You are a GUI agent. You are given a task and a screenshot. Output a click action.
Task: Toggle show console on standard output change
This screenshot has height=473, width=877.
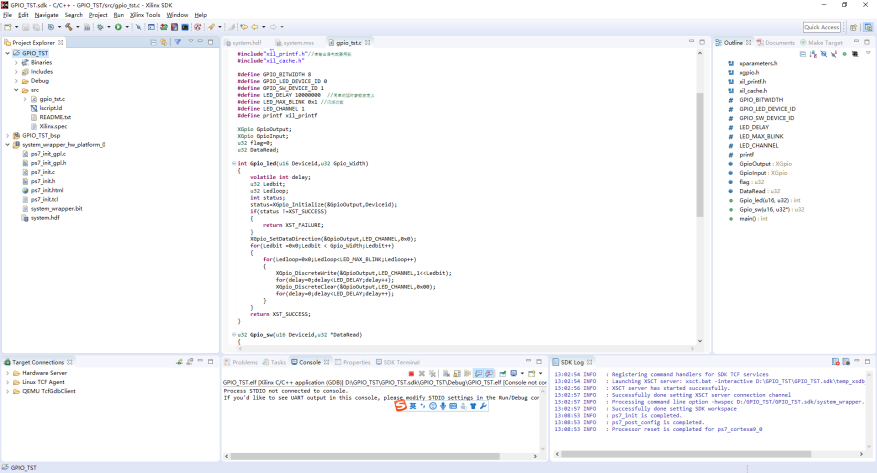479,373
